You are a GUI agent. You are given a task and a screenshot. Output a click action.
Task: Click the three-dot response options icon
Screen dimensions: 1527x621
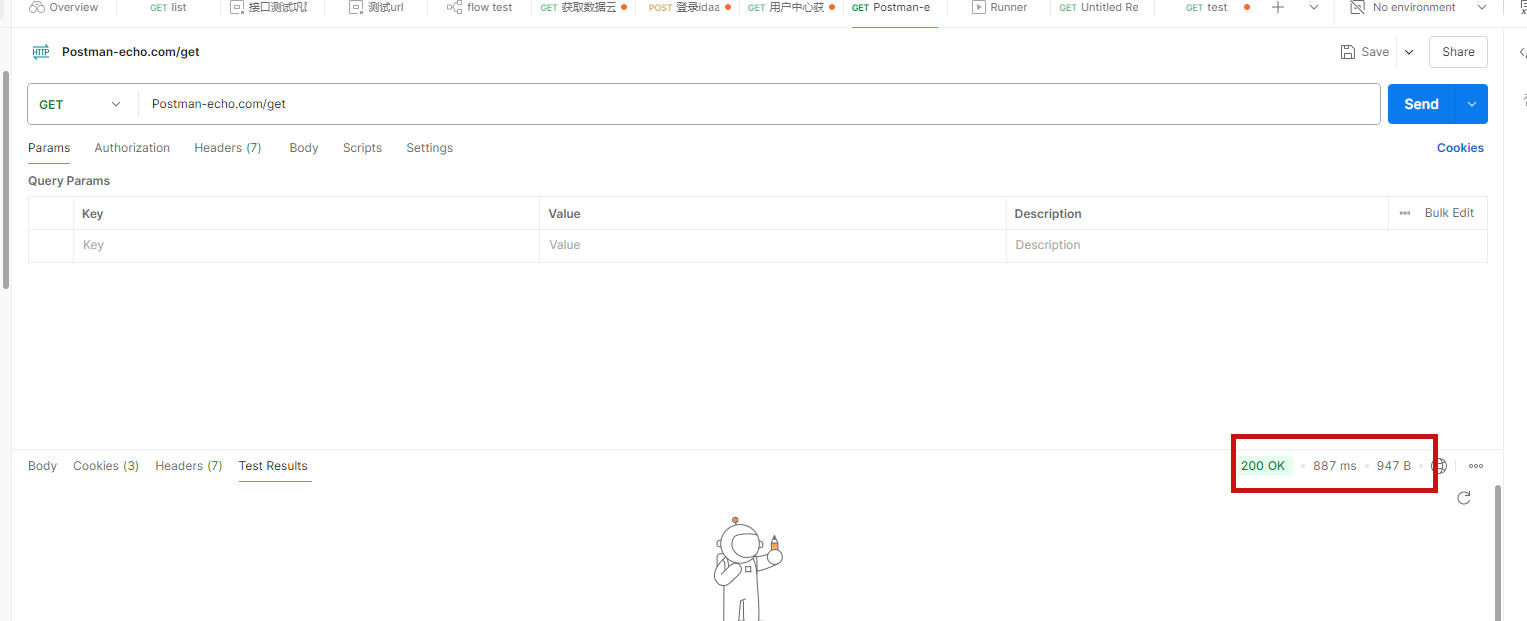tap(1476, 465)
